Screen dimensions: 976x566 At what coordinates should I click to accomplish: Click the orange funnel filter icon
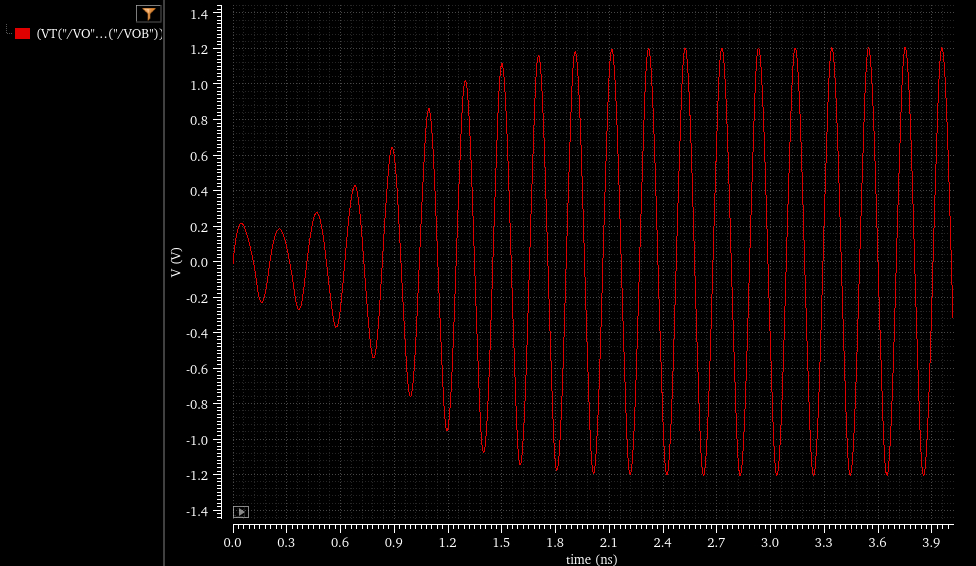pos(149,13)
